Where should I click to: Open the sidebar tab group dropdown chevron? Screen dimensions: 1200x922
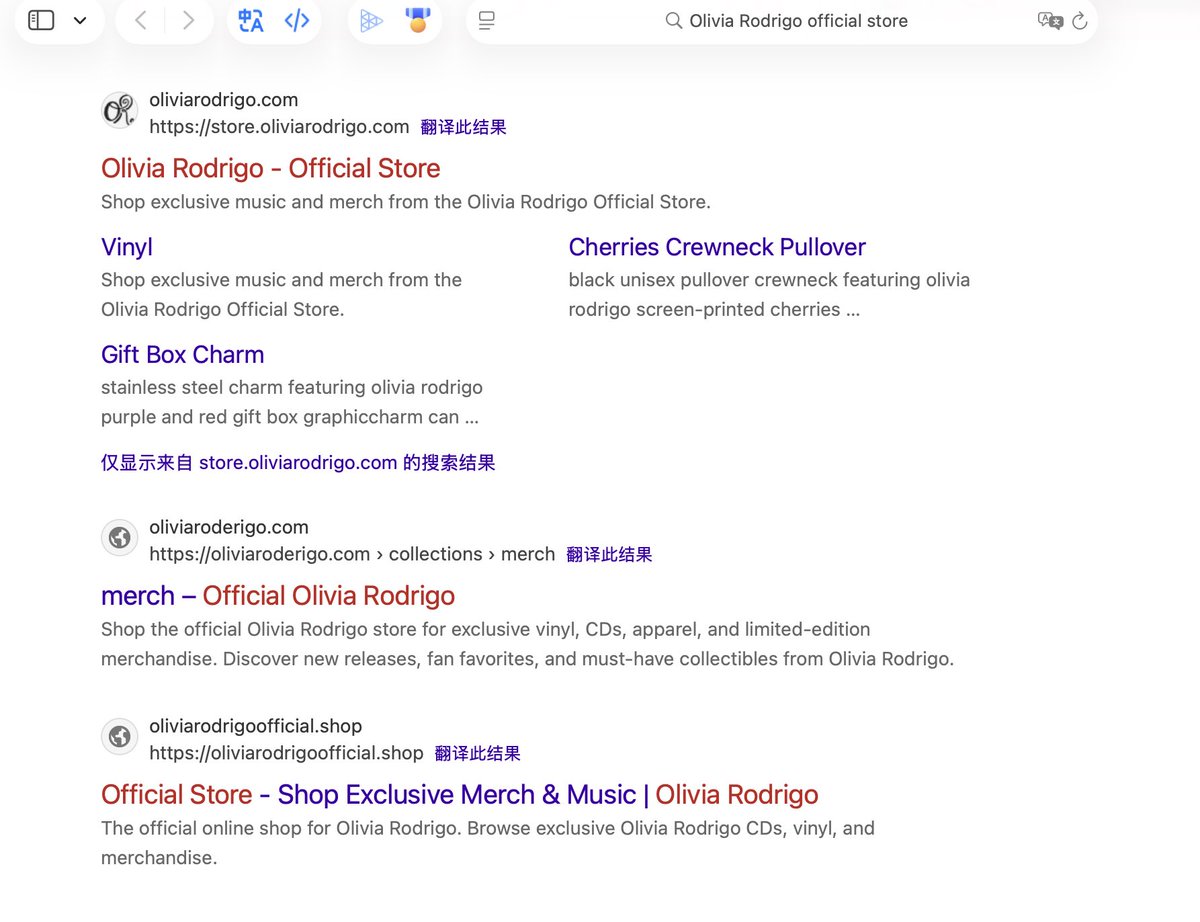[80, 21]
